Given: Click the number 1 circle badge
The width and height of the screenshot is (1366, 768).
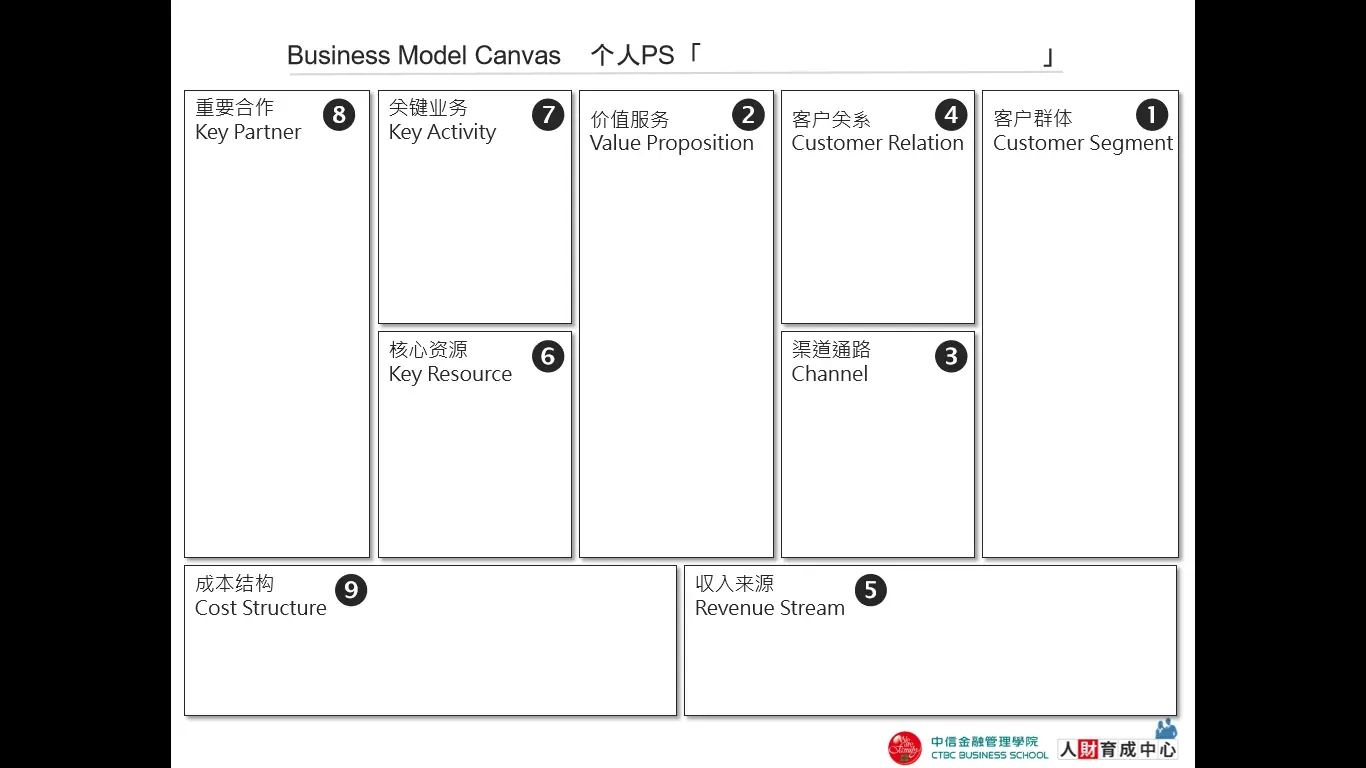Looking at the screenshot, I should (x=1151, y=115).
